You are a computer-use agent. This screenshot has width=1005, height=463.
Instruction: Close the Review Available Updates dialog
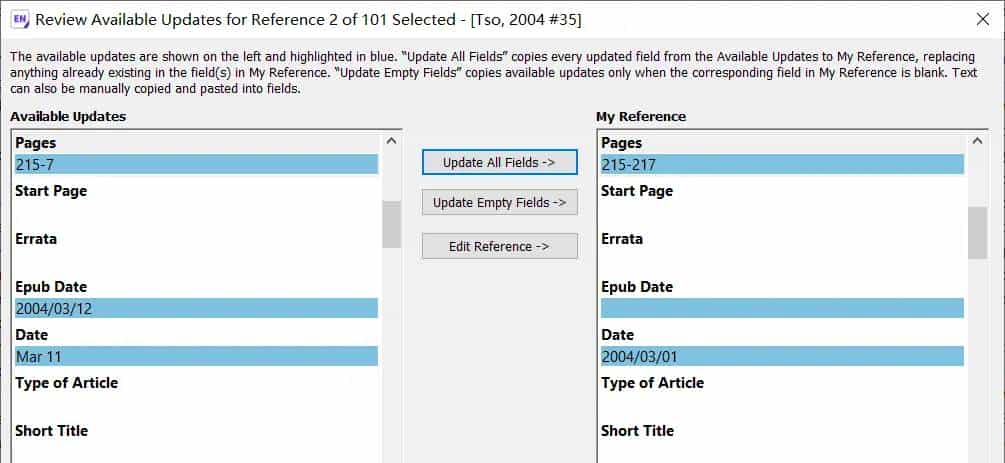click(x=982, y=19)
